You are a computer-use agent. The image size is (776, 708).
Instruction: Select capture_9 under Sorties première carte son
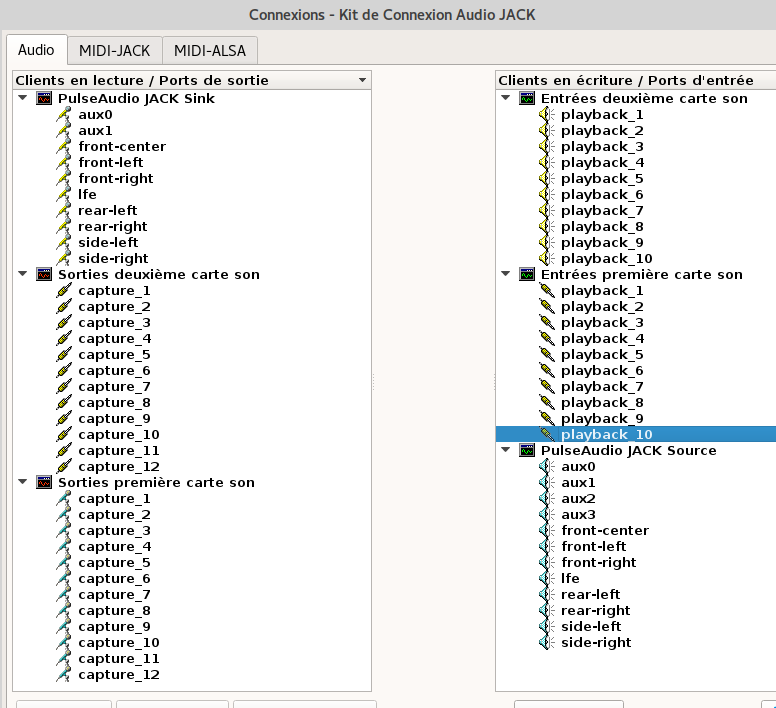point(114,627)
